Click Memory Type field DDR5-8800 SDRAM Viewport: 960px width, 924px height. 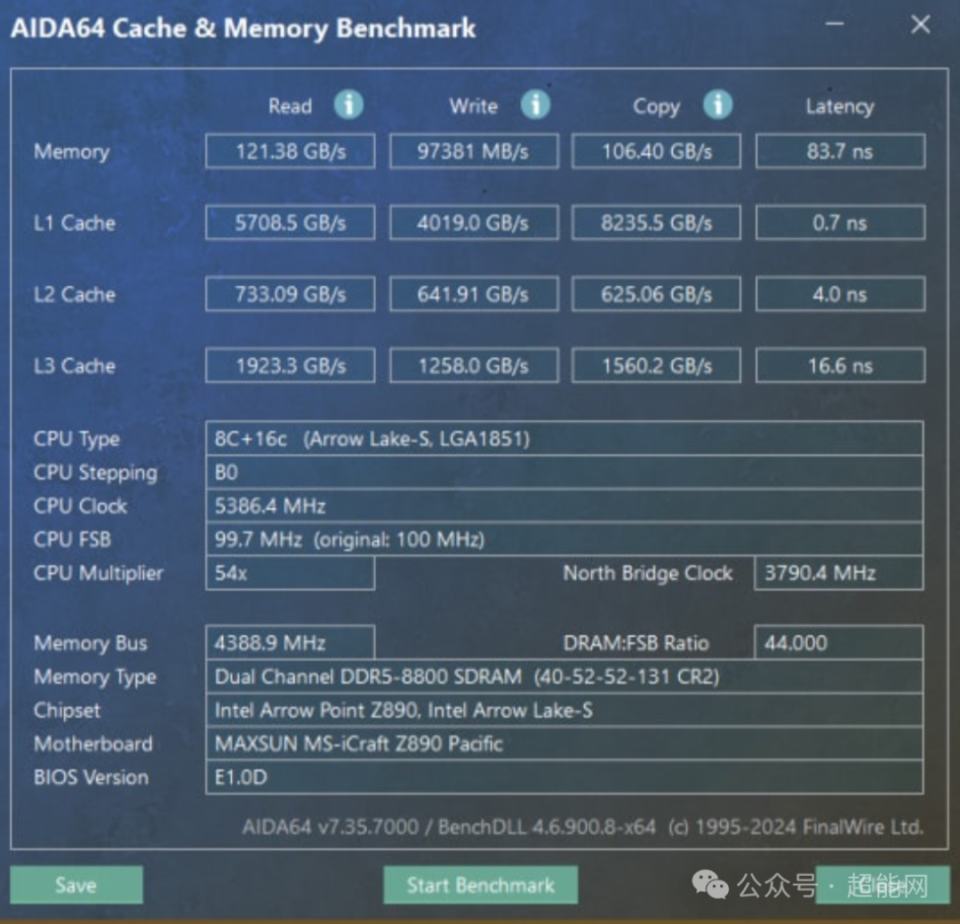click(564, 677)
